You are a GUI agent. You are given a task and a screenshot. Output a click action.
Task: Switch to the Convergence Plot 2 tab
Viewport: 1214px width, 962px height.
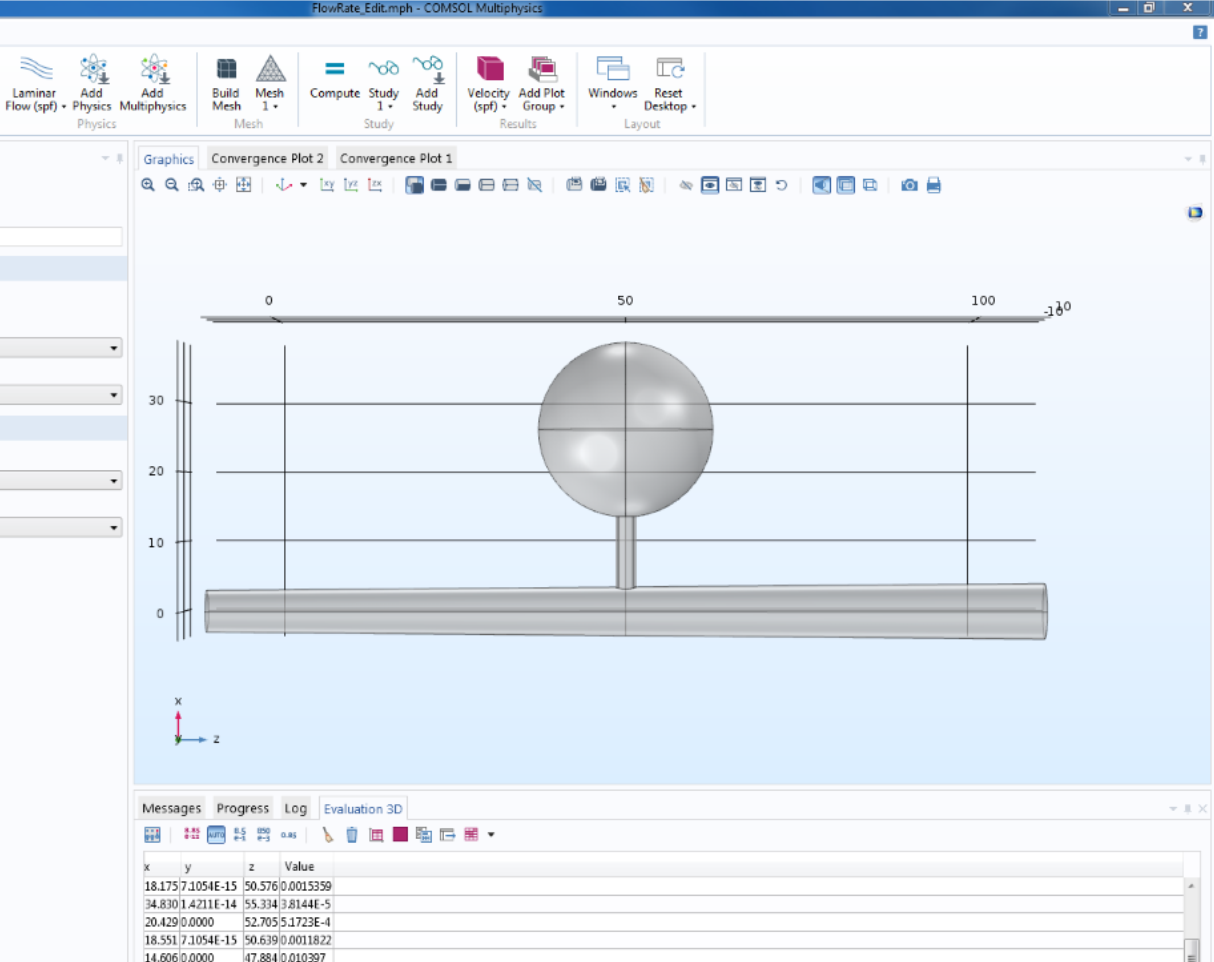pyautogui.click(x=267, y=158)
